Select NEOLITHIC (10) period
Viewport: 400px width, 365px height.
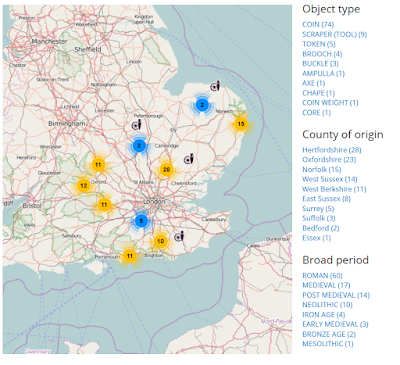click(x=327, y=305)
